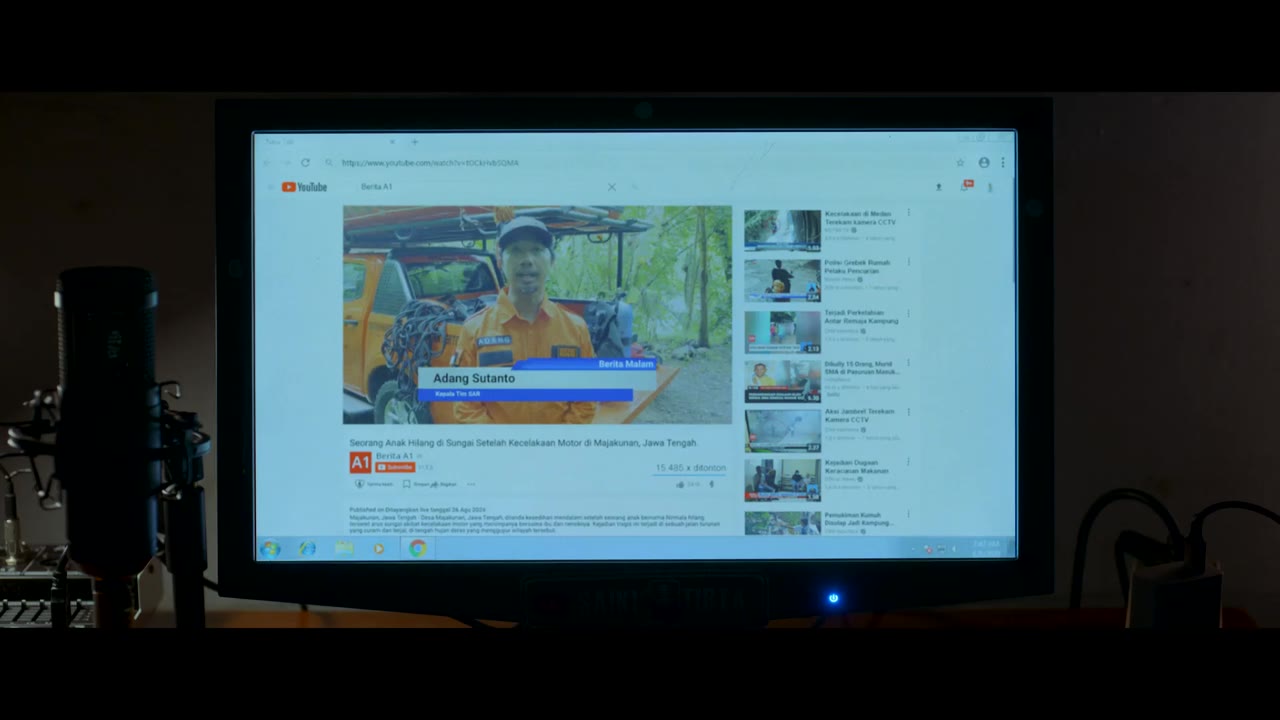Open Polisi Grebek Rumah Pelaku Pencurian thumbnail

click(782, 280)
